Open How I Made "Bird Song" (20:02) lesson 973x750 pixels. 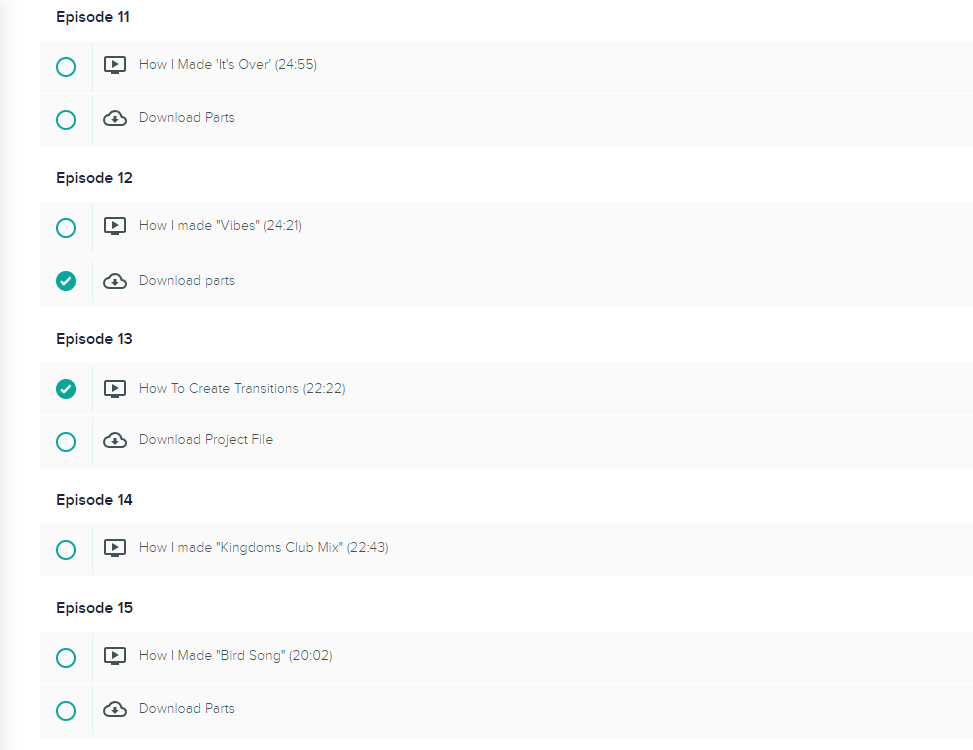tap(236, 655)
